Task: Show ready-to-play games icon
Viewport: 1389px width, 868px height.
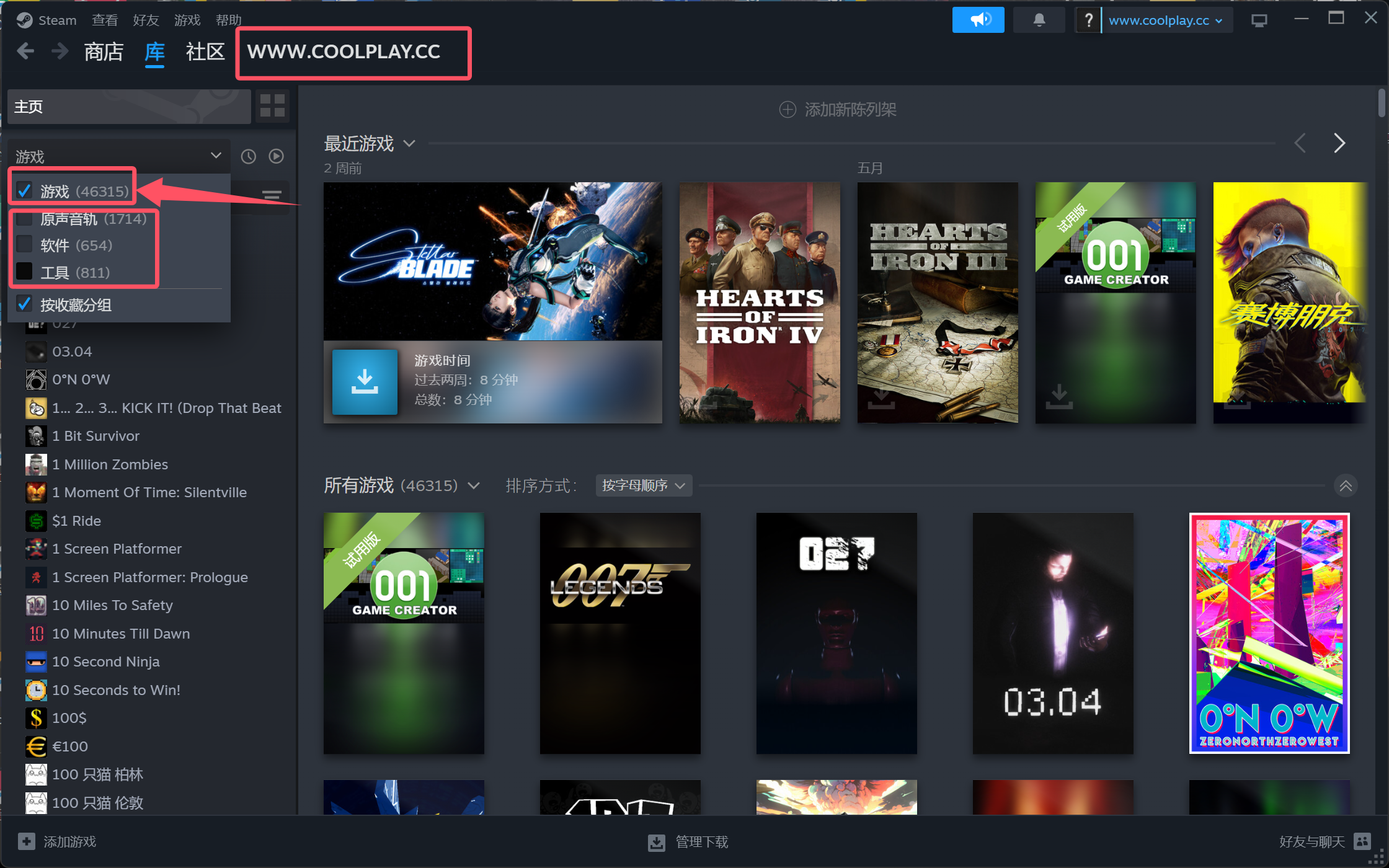Action: pyautogui.click(x=276, y=156)
